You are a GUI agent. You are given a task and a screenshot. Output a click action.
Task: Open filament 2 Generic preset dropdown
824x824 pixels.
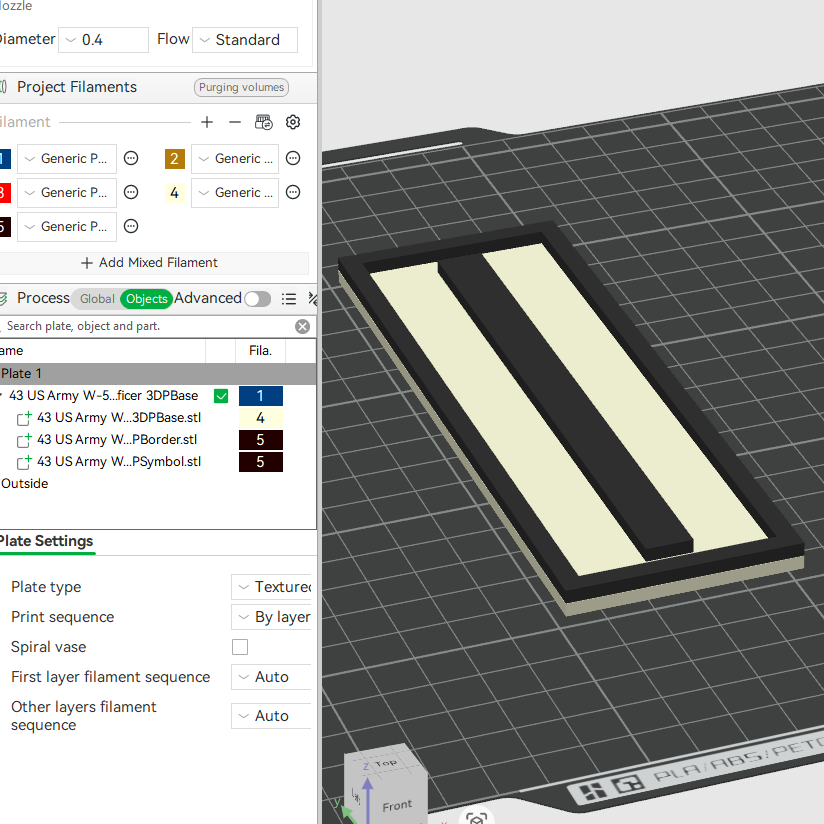[235, 159]
